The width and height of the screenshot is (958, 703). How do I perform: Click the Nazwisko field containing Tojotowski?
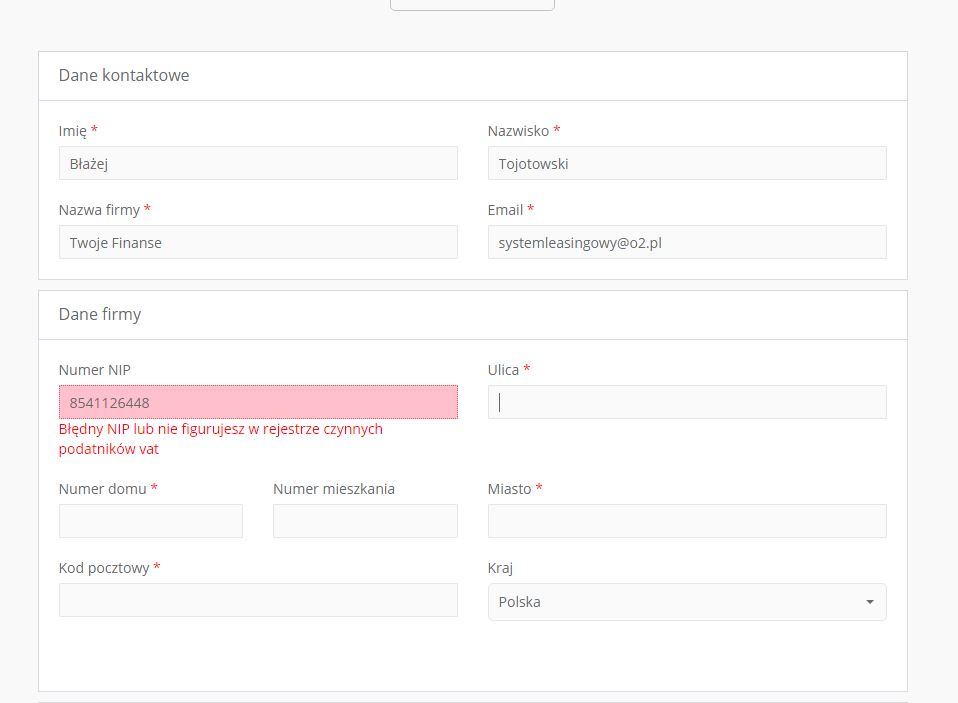(687, 163)
